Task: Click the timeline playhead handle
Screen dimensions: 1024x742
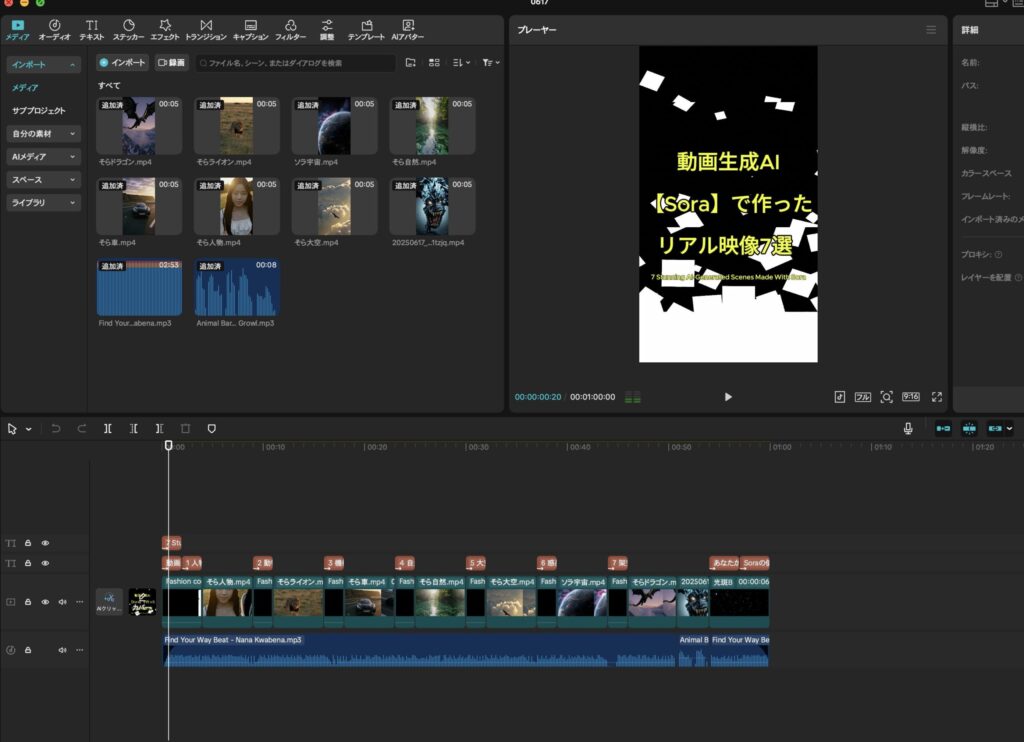Action: [x=168, y=445]
